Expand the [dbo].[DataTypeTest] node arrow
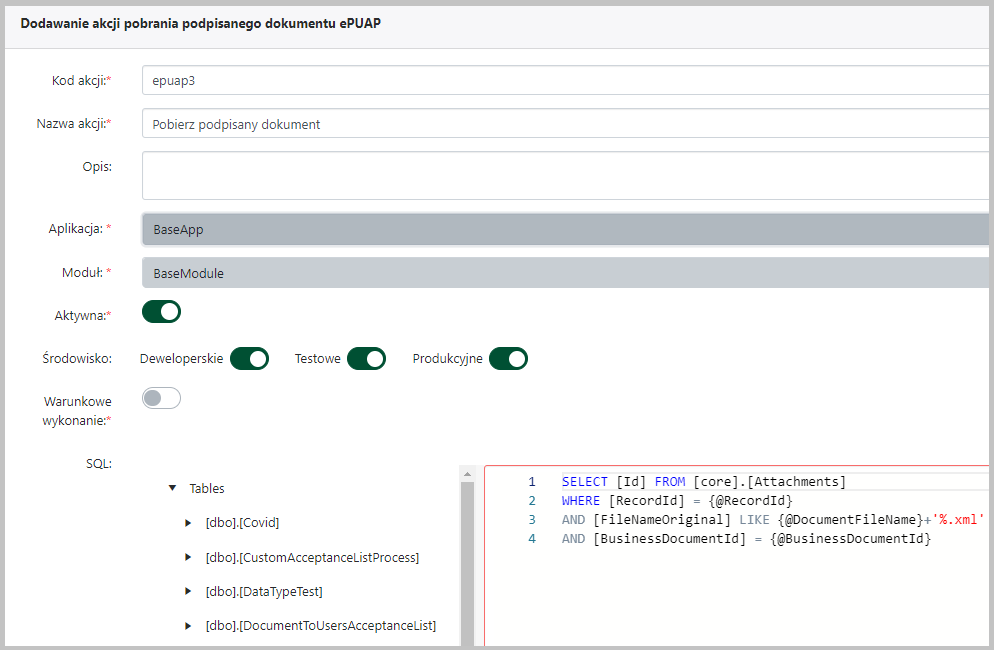The image size is (994, 650). (x=188, y=592)
